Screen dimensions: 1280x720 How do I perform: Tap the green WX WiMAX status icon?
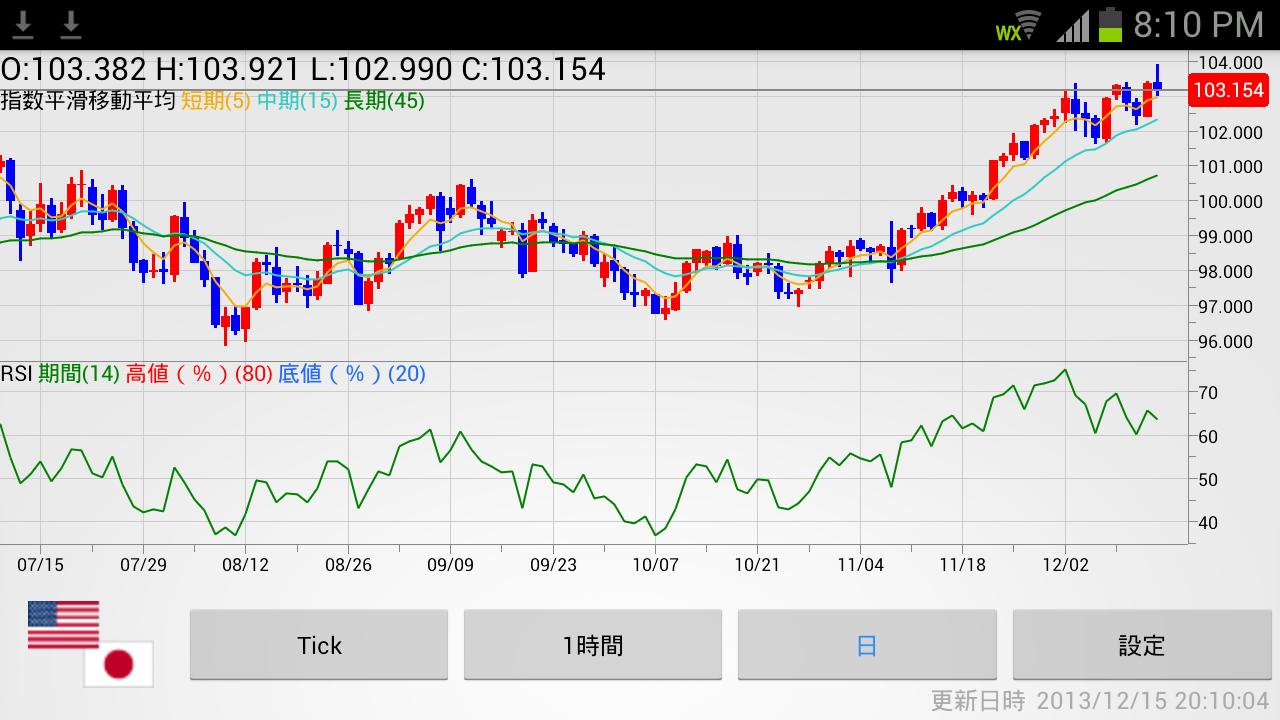[x=1009, y=32]
